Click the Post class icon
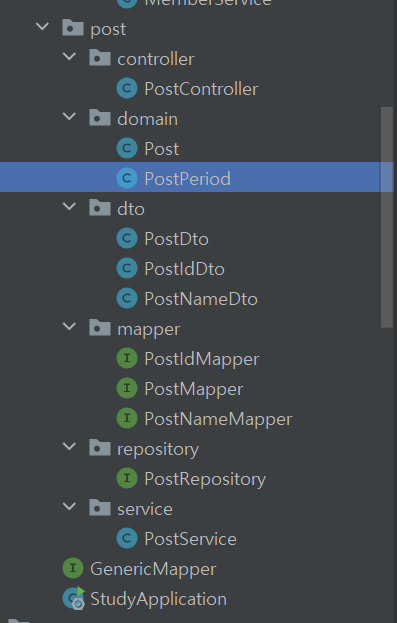 [x=127, y=148]
